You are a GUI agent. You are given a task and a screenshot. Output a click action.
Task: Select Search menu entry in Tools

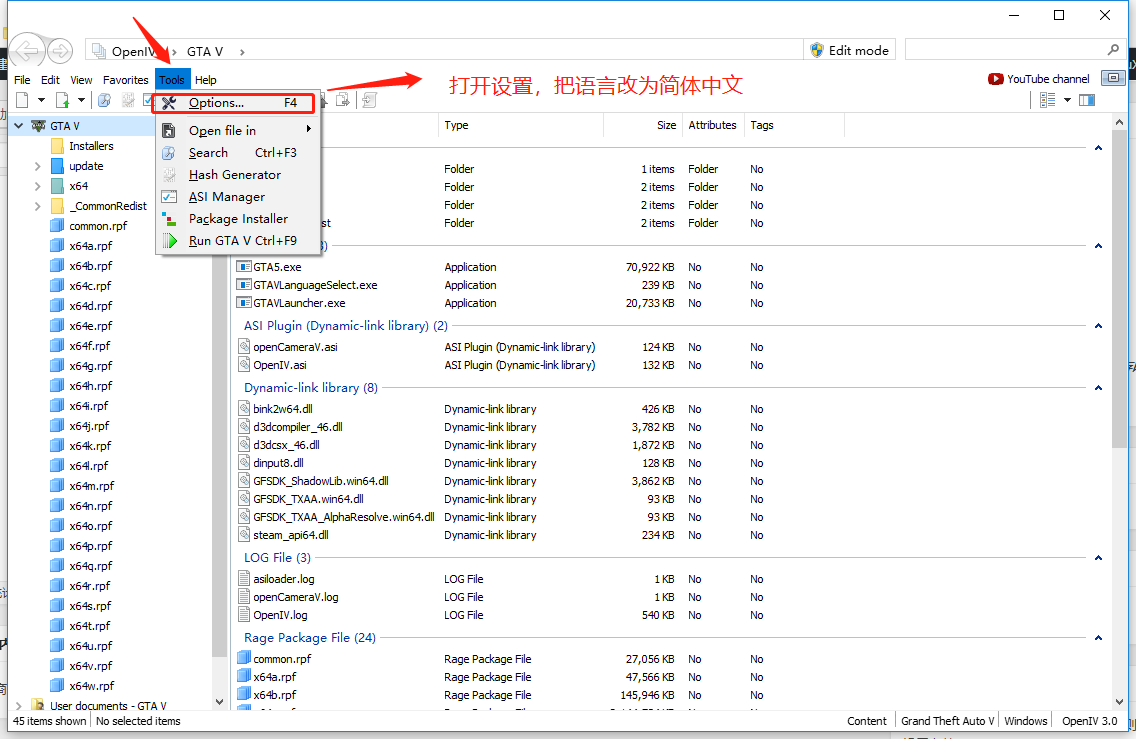(238, 153)
